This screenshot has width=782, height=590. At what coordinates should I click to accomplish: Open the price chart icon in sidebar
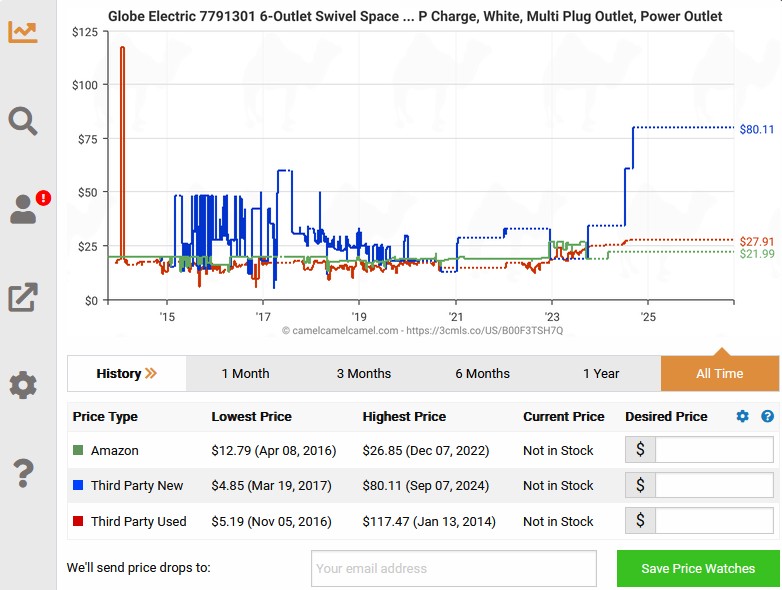[22, 32]
